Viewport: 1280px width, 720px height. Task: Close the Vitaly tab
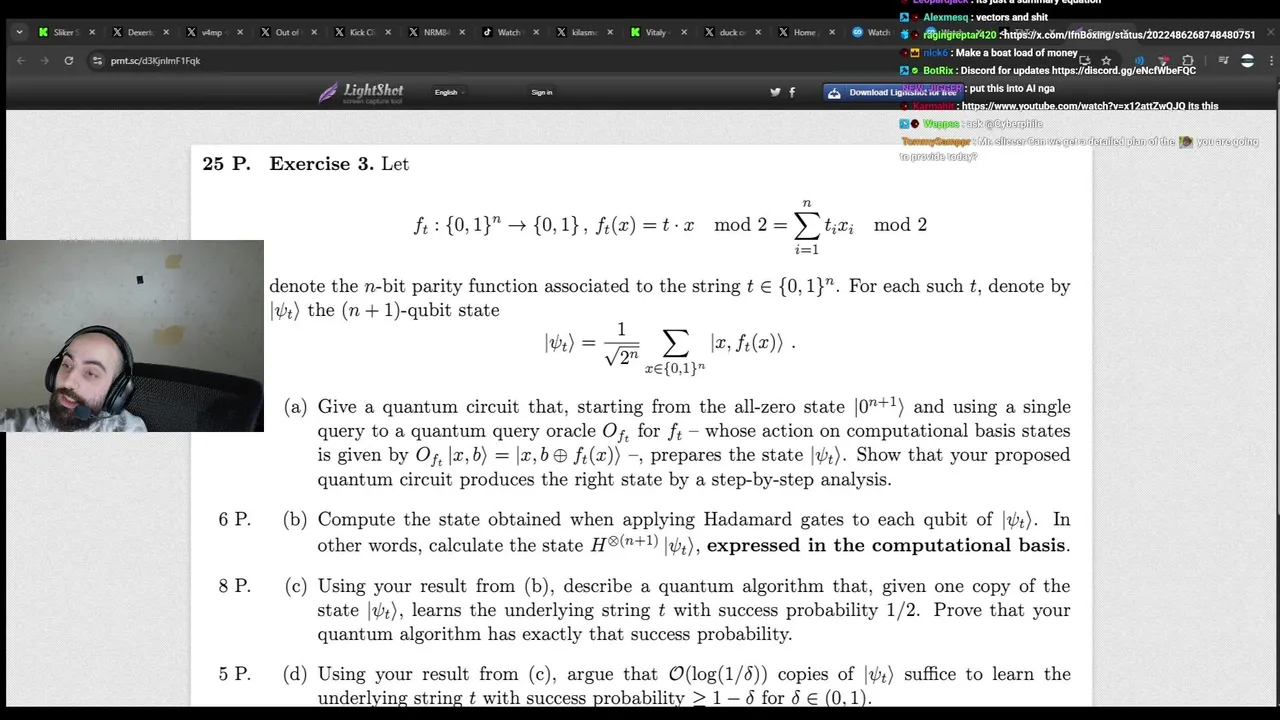[x=684, y=32]
